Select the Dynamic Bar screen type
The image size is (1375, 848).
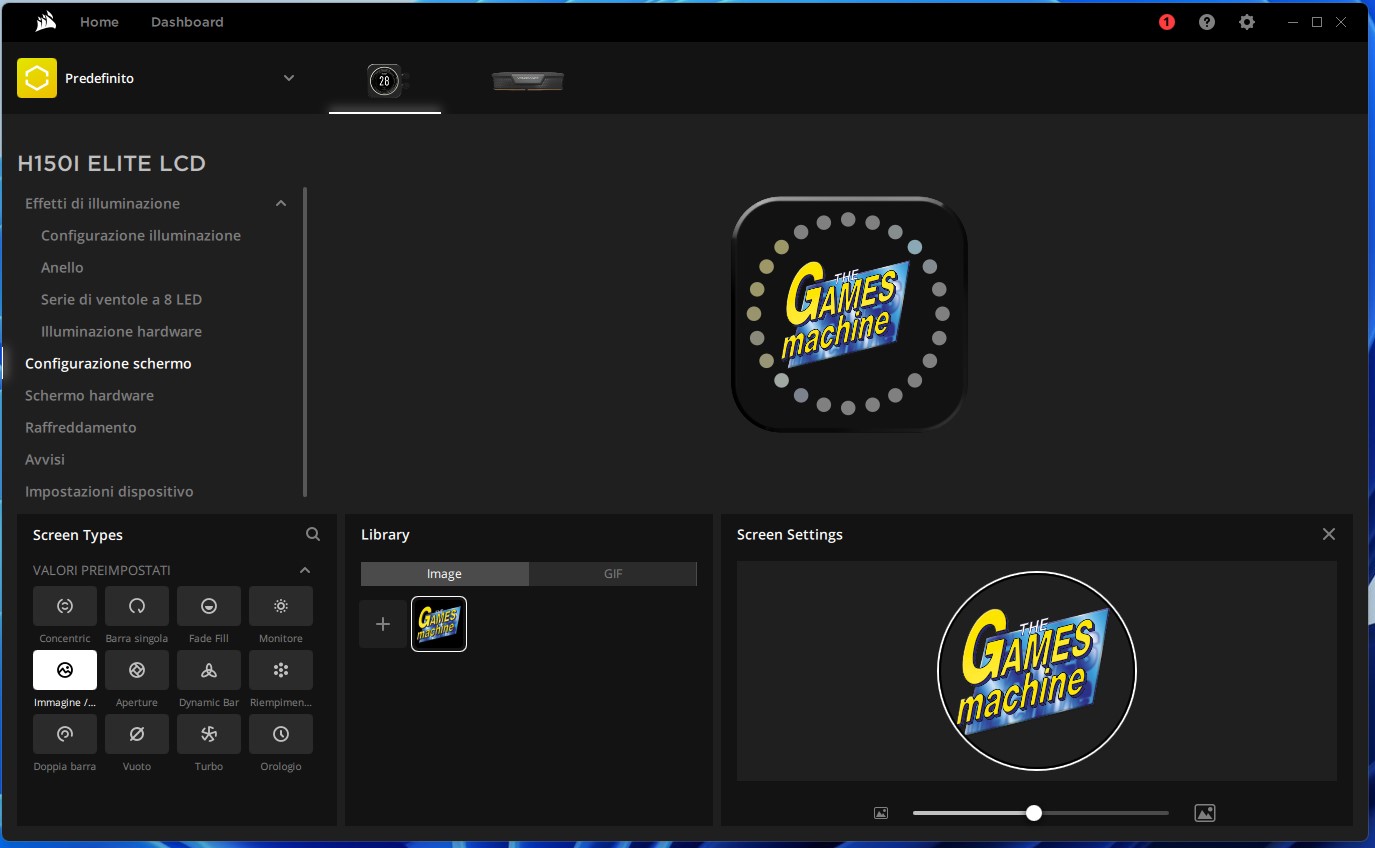pyautogui.click(x=209, y=670)
